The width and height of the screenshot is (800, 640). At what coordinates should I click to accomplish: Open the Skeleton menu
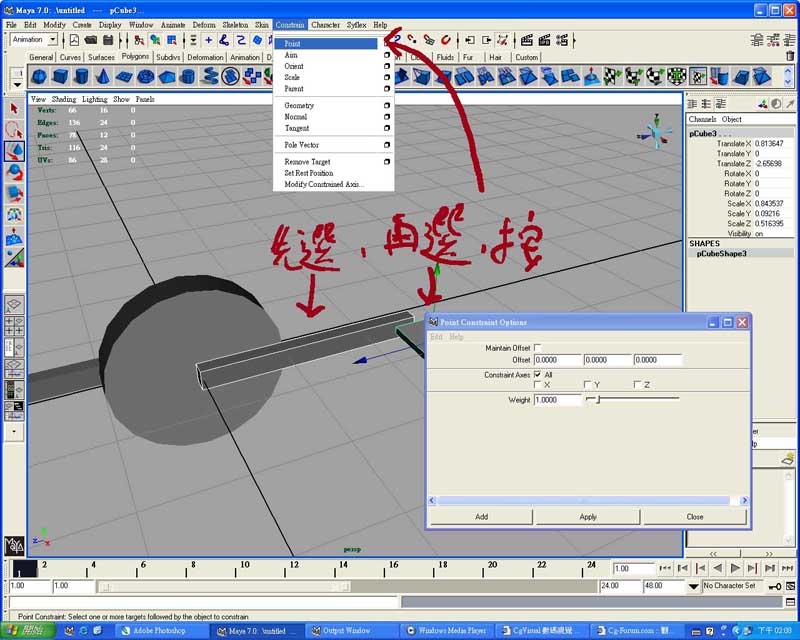235,24
